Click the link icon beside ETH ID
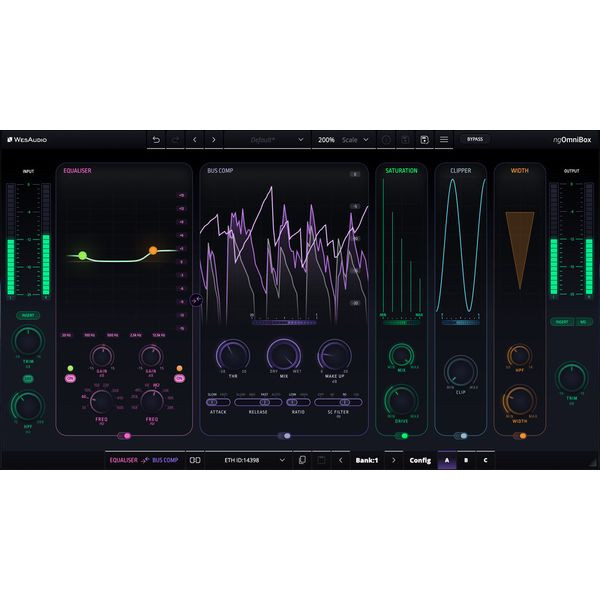Screen dimensions: 600x600 coord(195,460)
